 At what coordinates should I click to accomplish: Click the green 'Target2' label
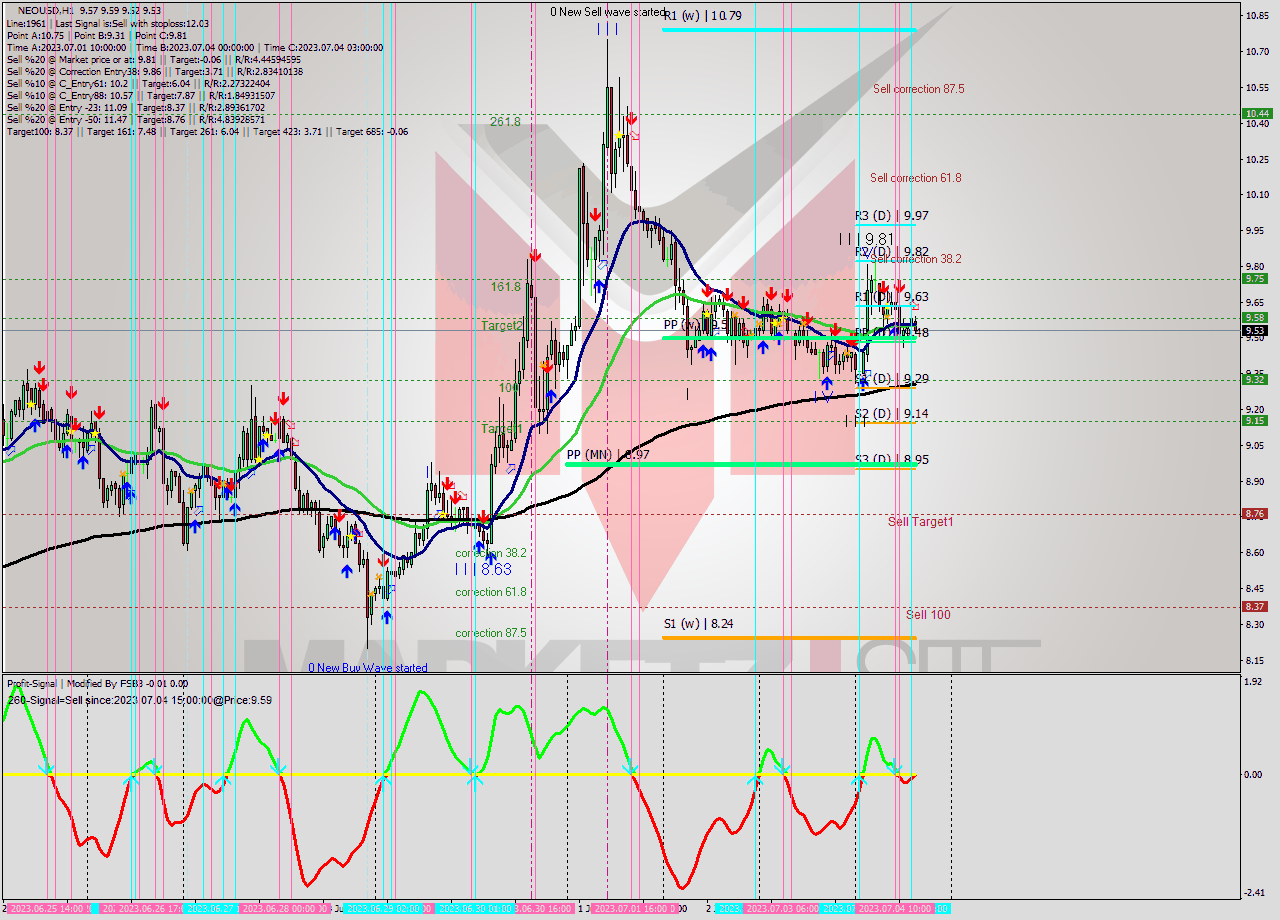coord(501,326)
